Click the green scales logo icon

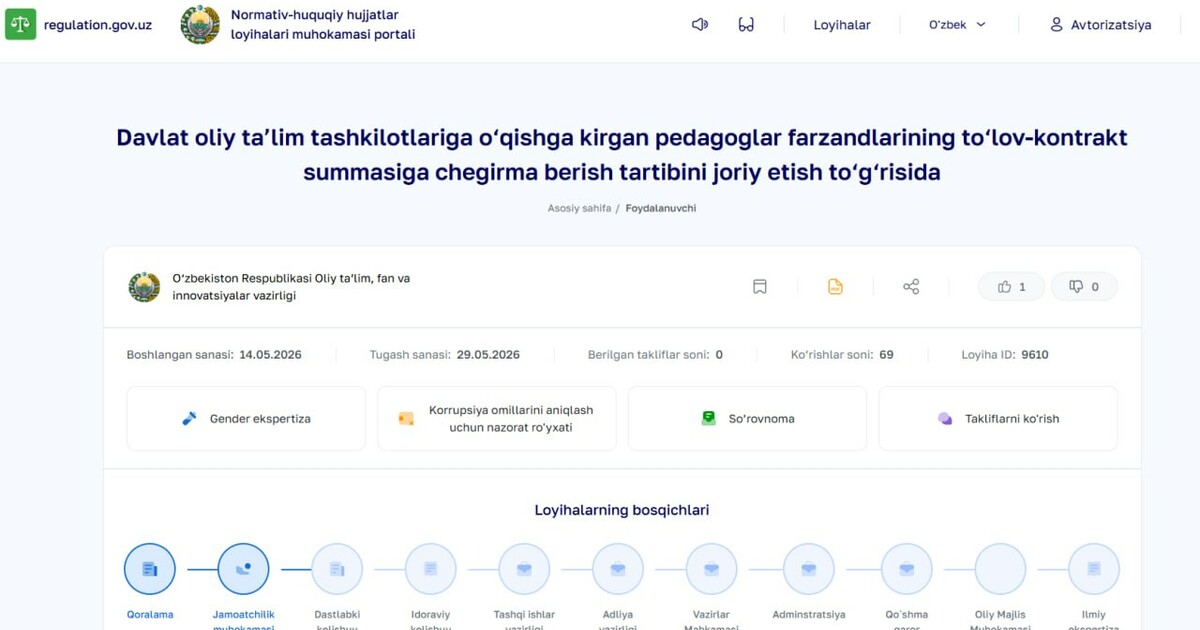point(20,24)
